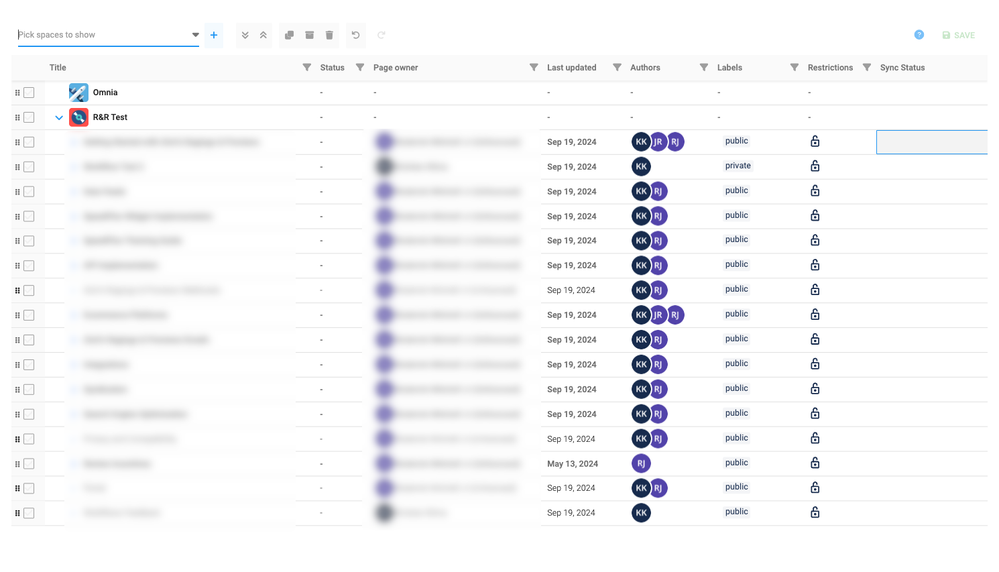This screenshot has width=999, height=572.
Task: Sort by the Restrictions column header
Action: 830,68
